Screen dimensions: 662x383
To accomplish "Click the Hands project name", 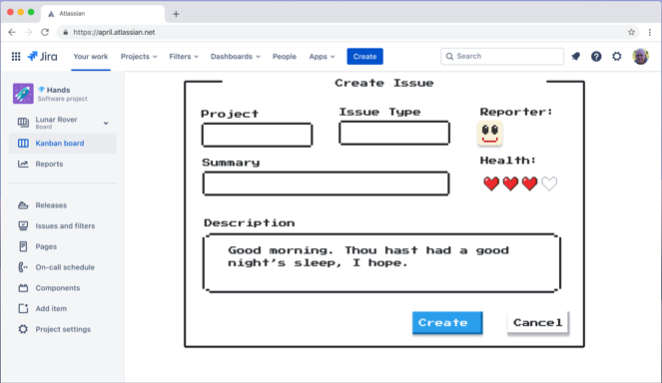I will (58, 90).
